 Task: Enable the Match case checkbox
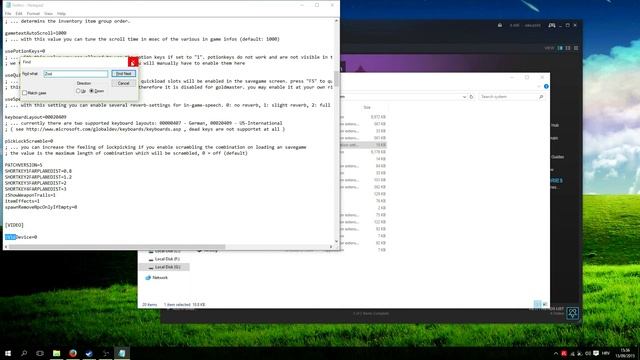pyautogui.click(x=24, y=93)
